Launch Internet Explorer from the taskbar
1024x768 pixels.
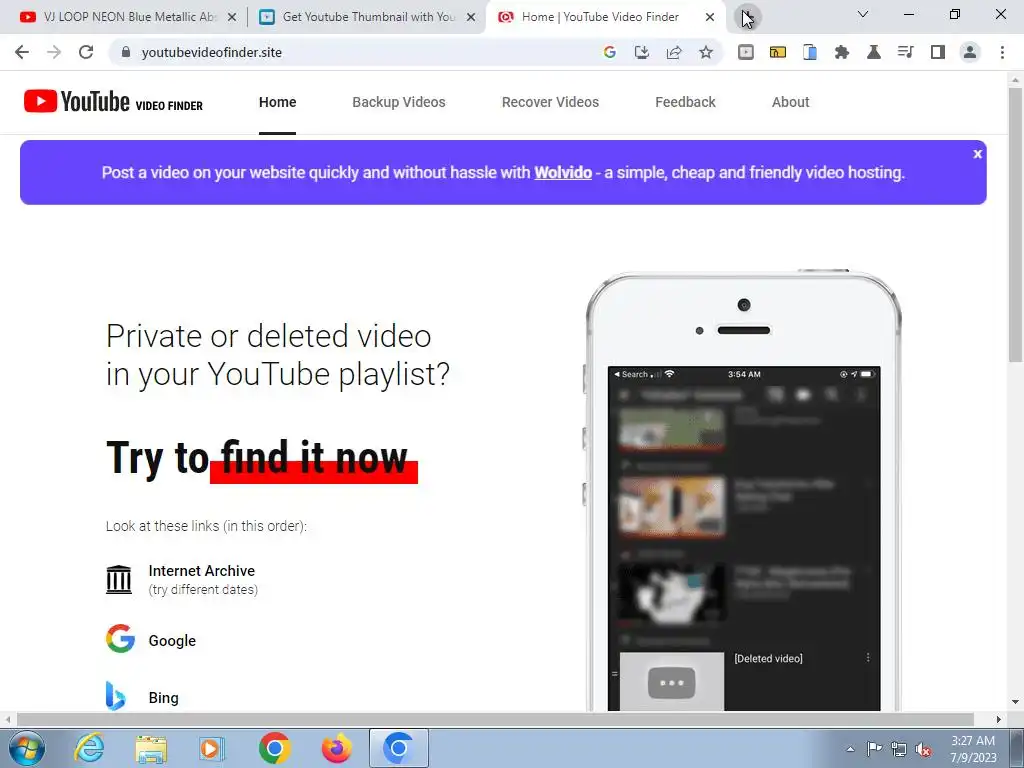click(x=89, y=748)
